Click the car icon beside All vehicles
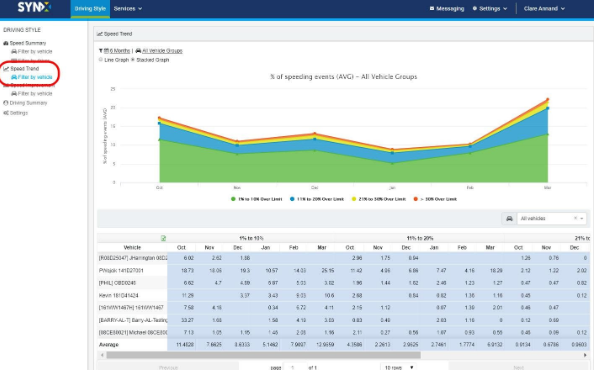The height and width of the screenshot is (374, 595). (509, 218)
